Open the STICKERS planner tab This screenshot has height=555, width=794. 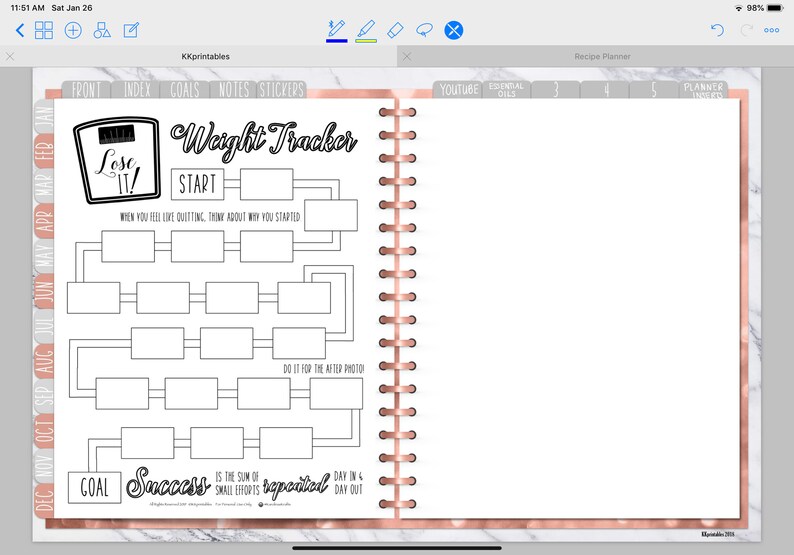(x=282, y=90)
